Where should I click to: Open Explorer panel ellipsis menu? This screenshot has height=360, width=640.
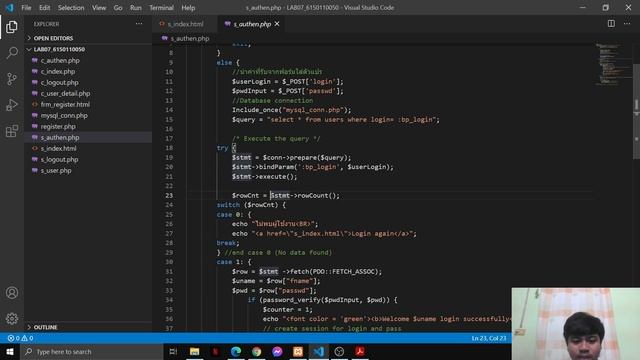tap(139, 24)
